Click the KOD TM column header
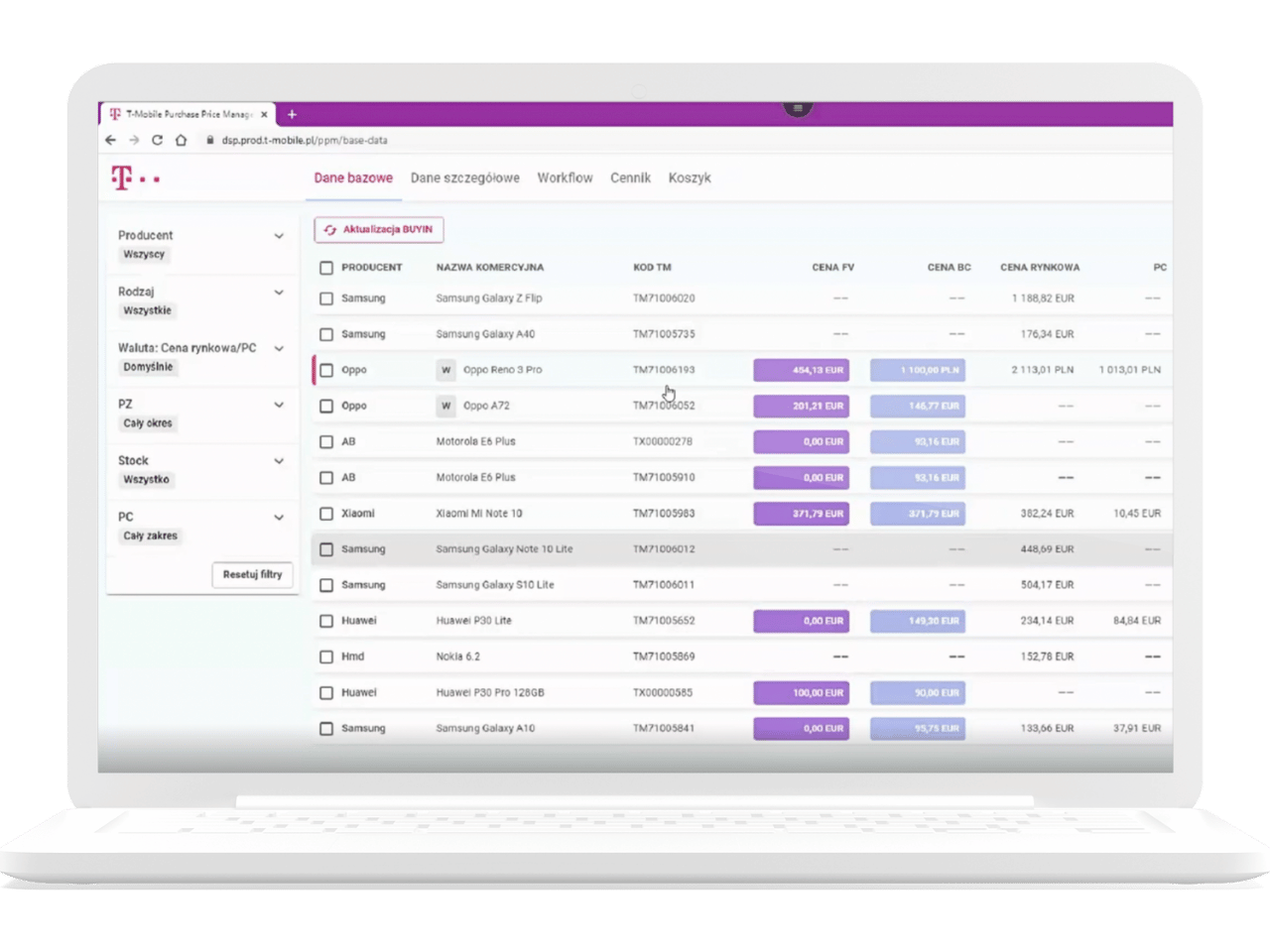 click(x=652, y=268)
